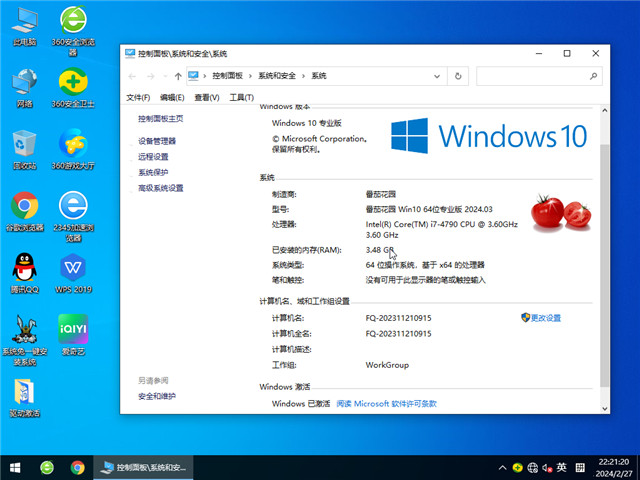Open the 2345加速浏览器 desktop icon
The height and width of the screenshot is (480, 640).
pos(73,216)
